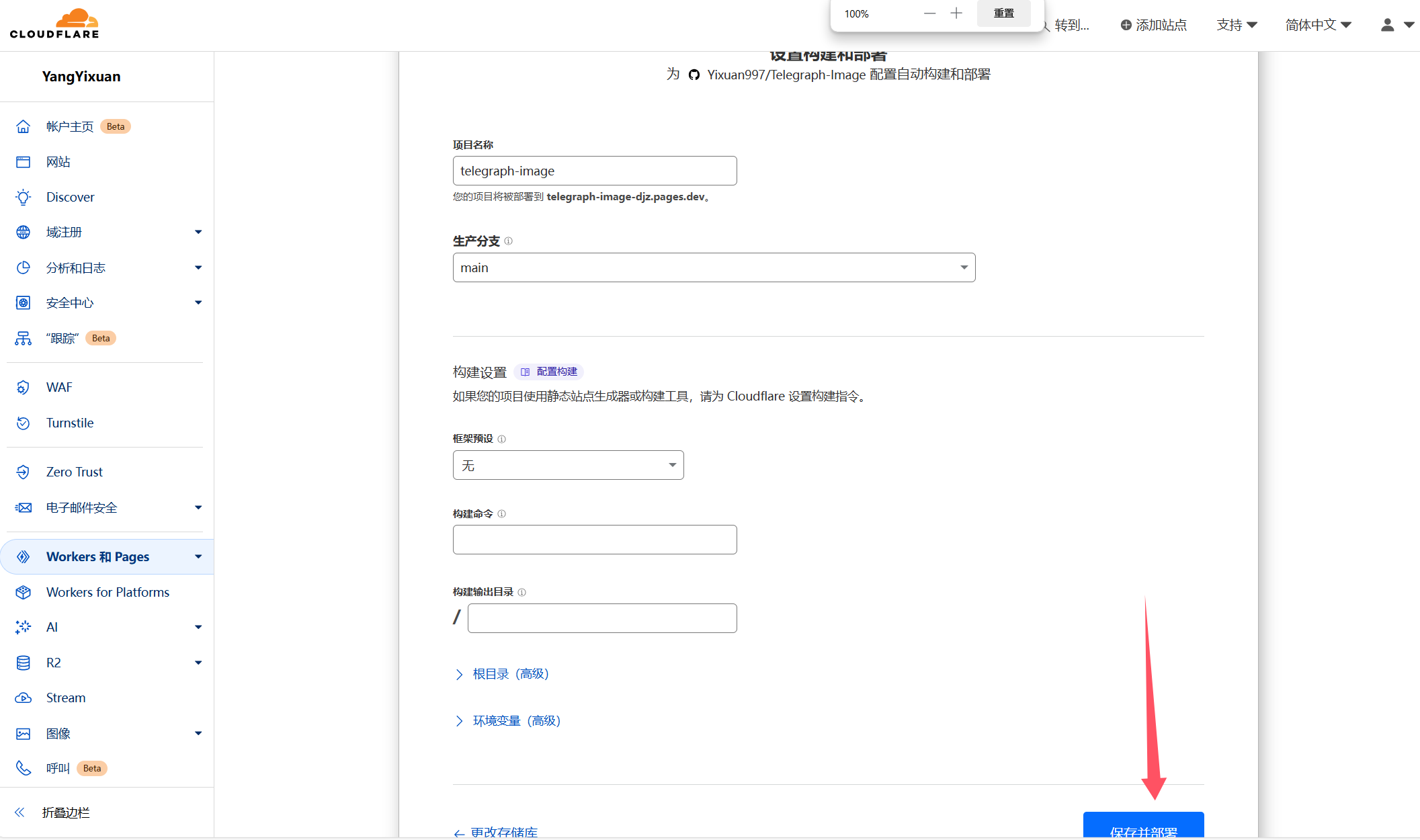Open the Stream sidebar item
The width and height of the screenshot is (1420, 840).
66,698
